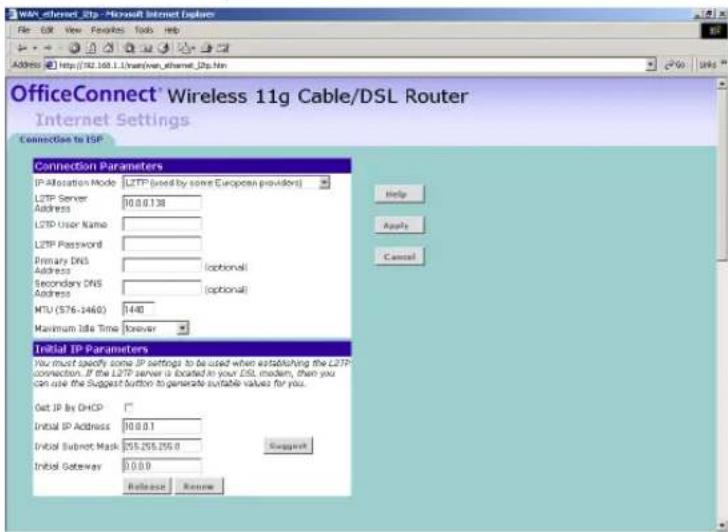Click the Renew button

199,487
